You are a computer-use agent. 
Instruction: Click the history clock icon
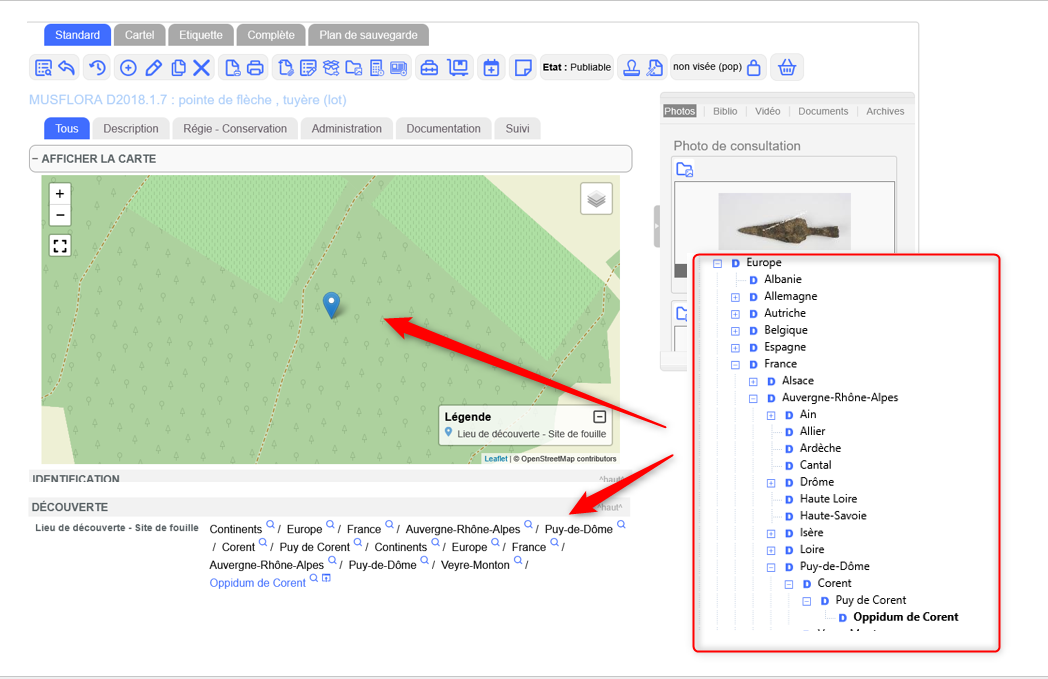pos(97,68)
